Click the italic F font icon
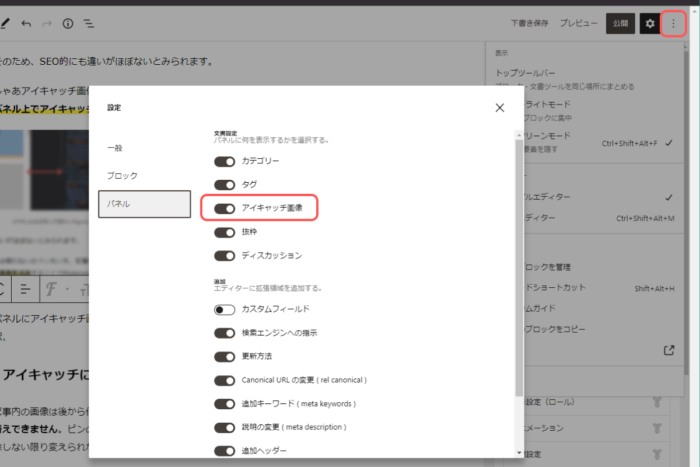700x467 pixels. pyautogui.click(x=51, y=289)
